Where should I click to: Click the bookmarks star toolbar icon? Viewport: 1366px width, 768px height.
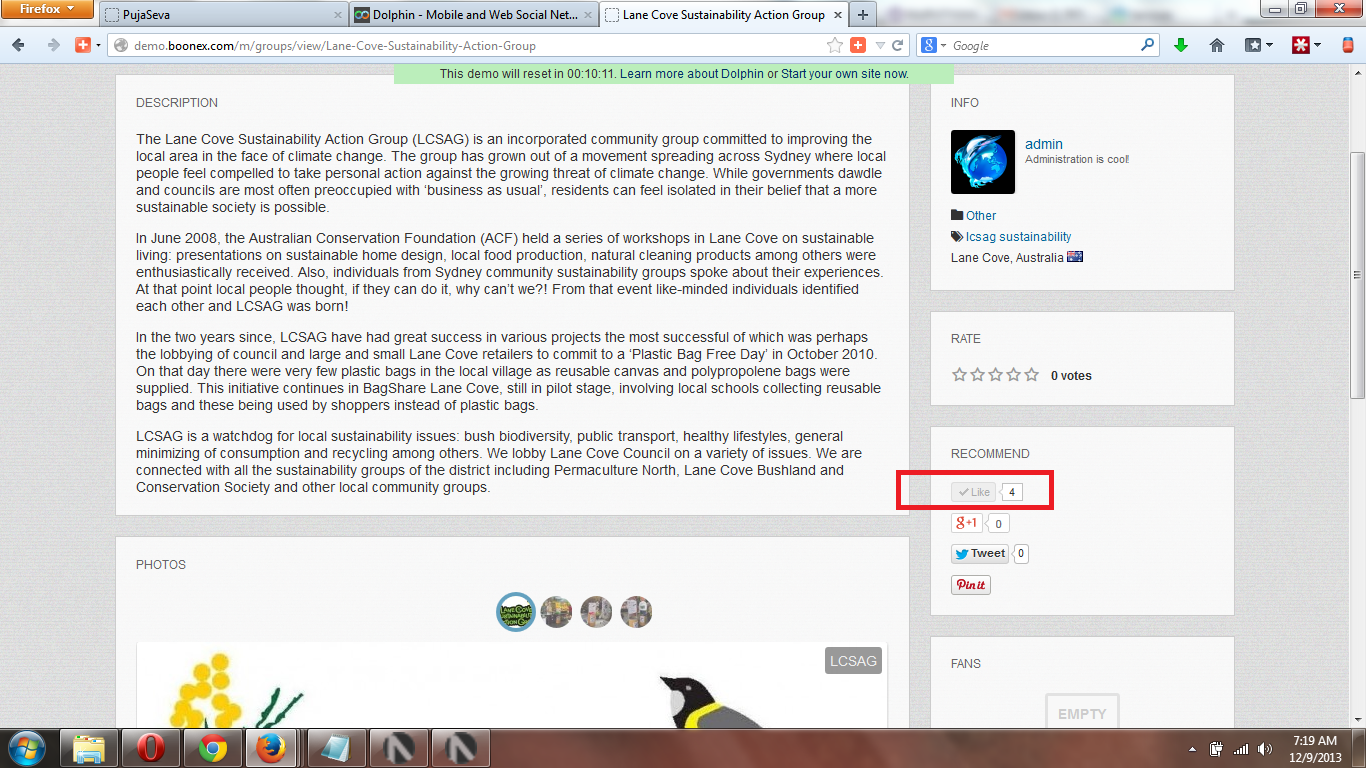[x=1253, y=45]
